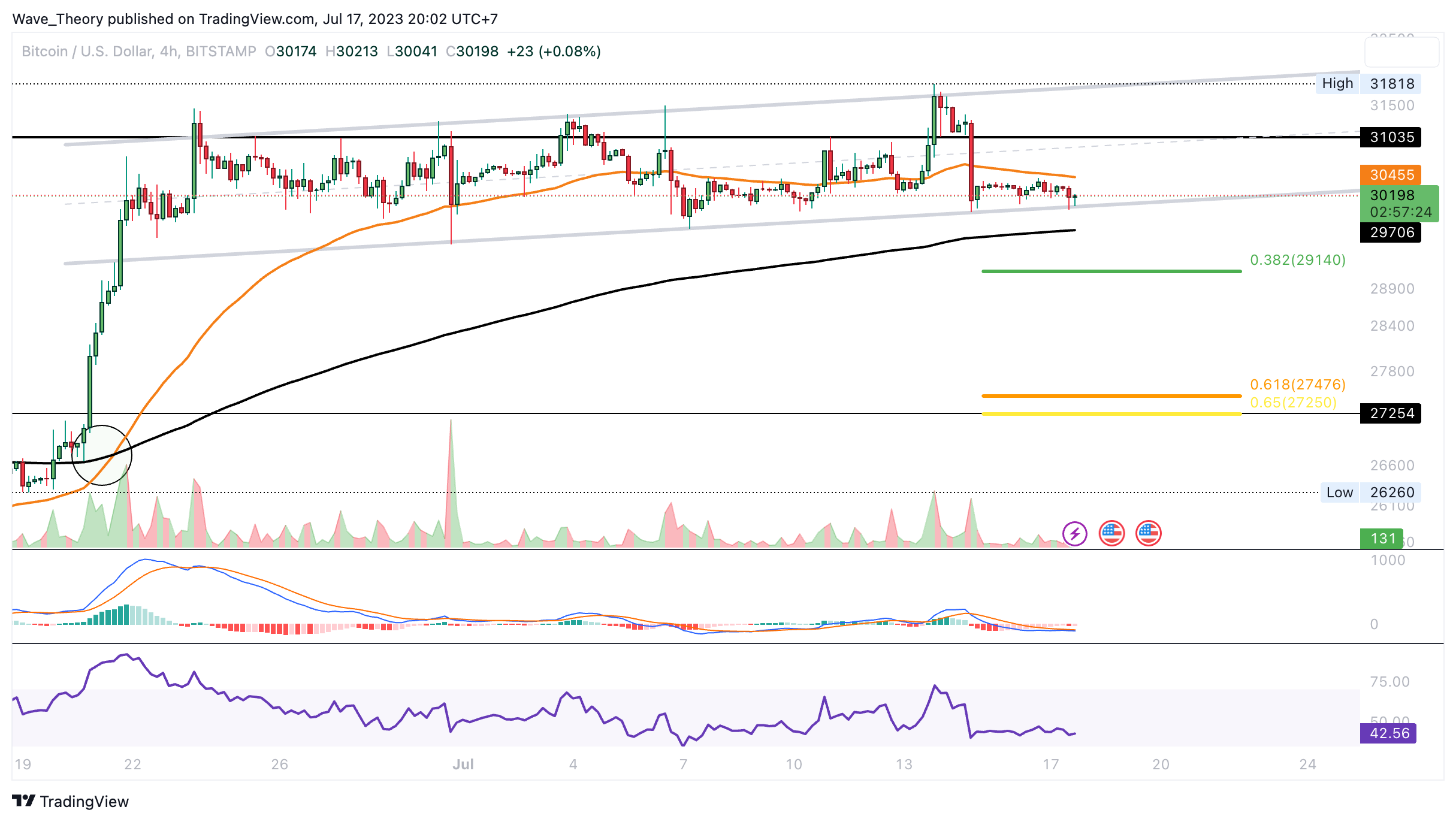This screenshot has height=822, width=1456.
Task: Click the 27254 horizontal support level label
Action: (1391, 413)
